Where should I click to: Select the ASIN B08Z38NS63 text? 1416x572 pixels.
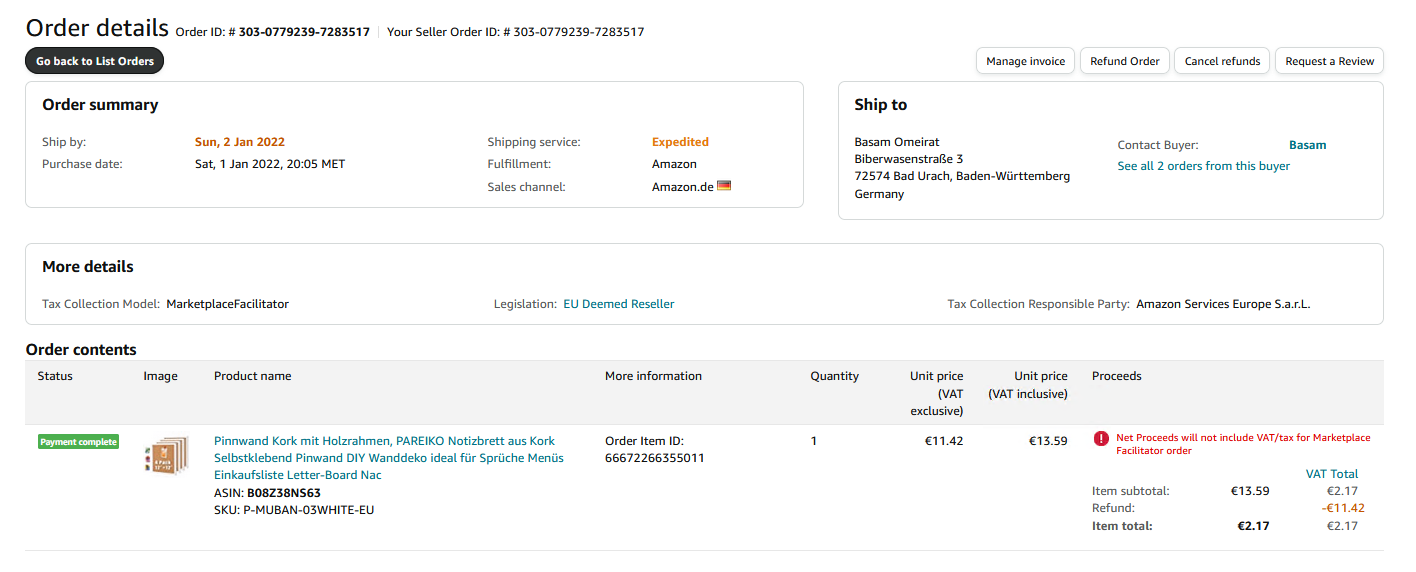click(283, 493)
